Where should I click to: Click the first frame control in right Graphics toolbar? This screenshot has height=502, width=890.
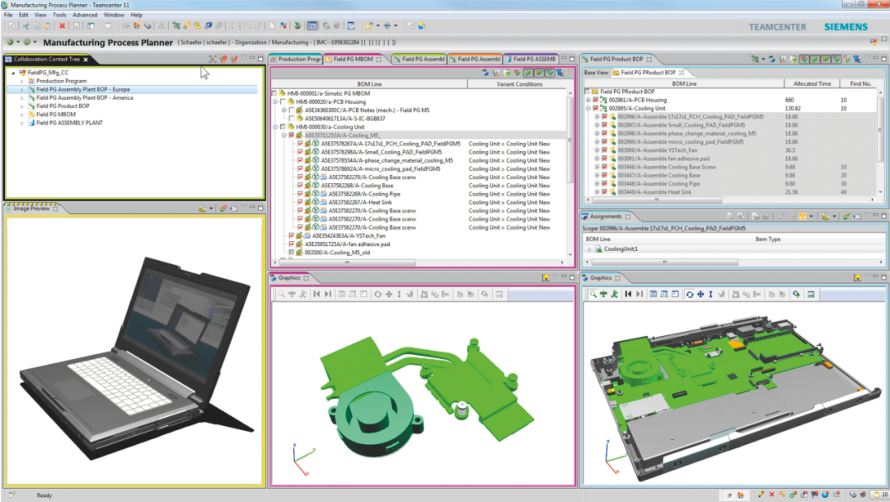point(628,294)
